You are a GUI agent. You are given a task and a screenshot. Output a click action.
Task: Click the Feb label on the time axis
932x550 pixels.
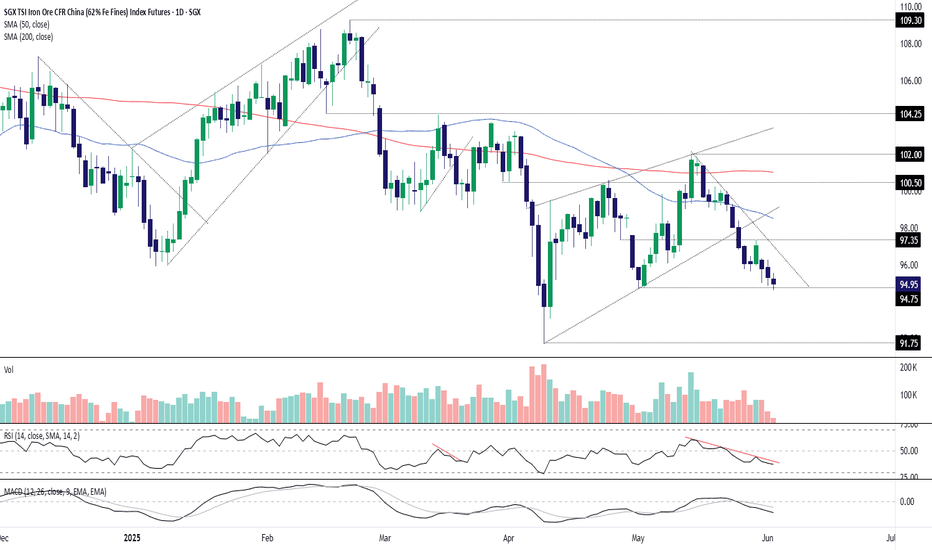coord(267,538)
